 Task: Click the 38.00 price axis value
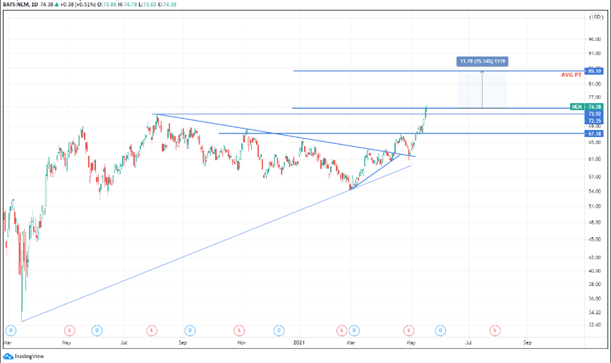(x=595, y=284)
